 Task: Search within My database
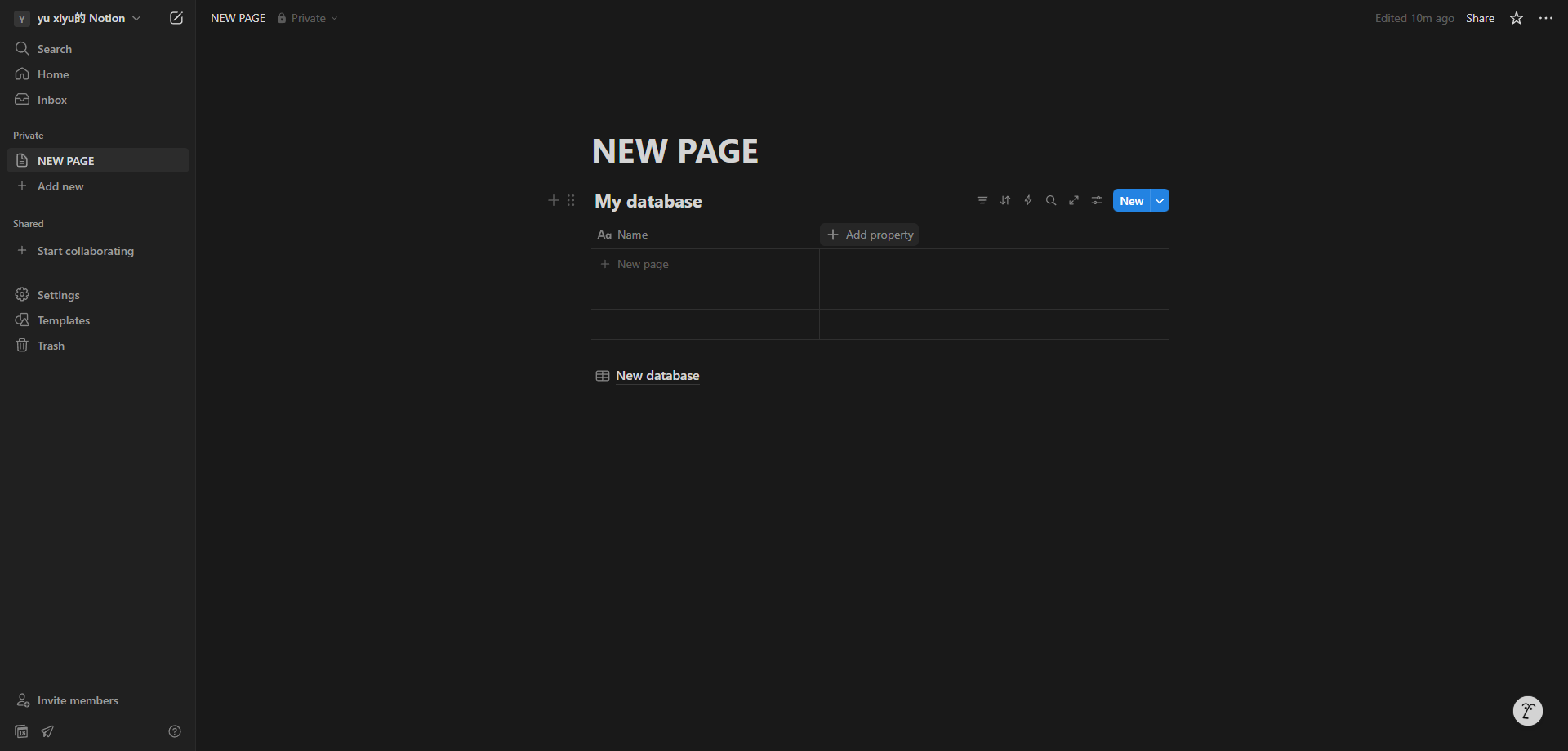coord(1051,200)
